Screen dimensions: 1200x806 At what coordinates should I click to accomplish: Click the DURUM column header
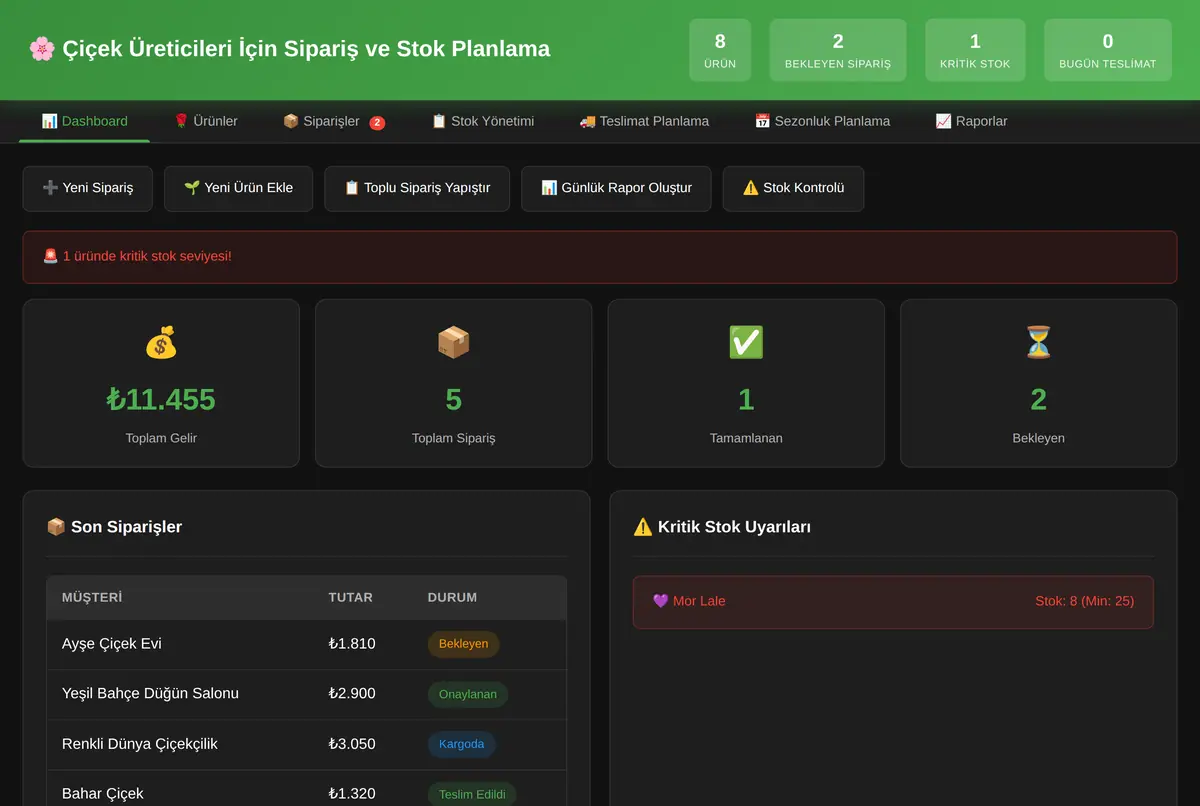pyautogui.click(x=453, y=597)
